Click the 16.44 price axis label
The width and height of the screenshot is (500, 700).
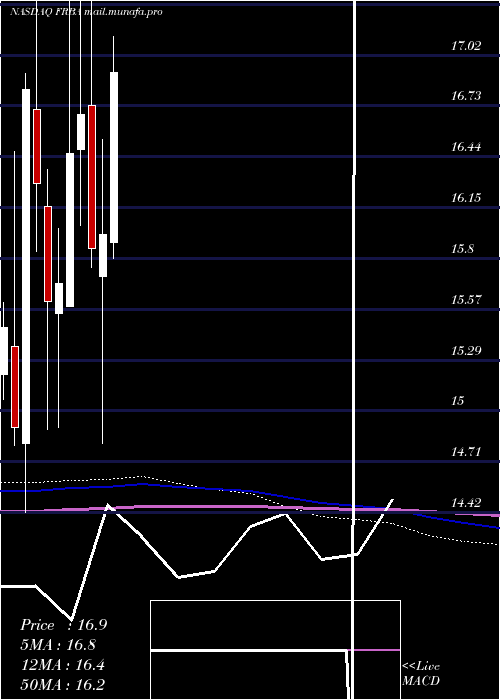(x=466, y=146)
